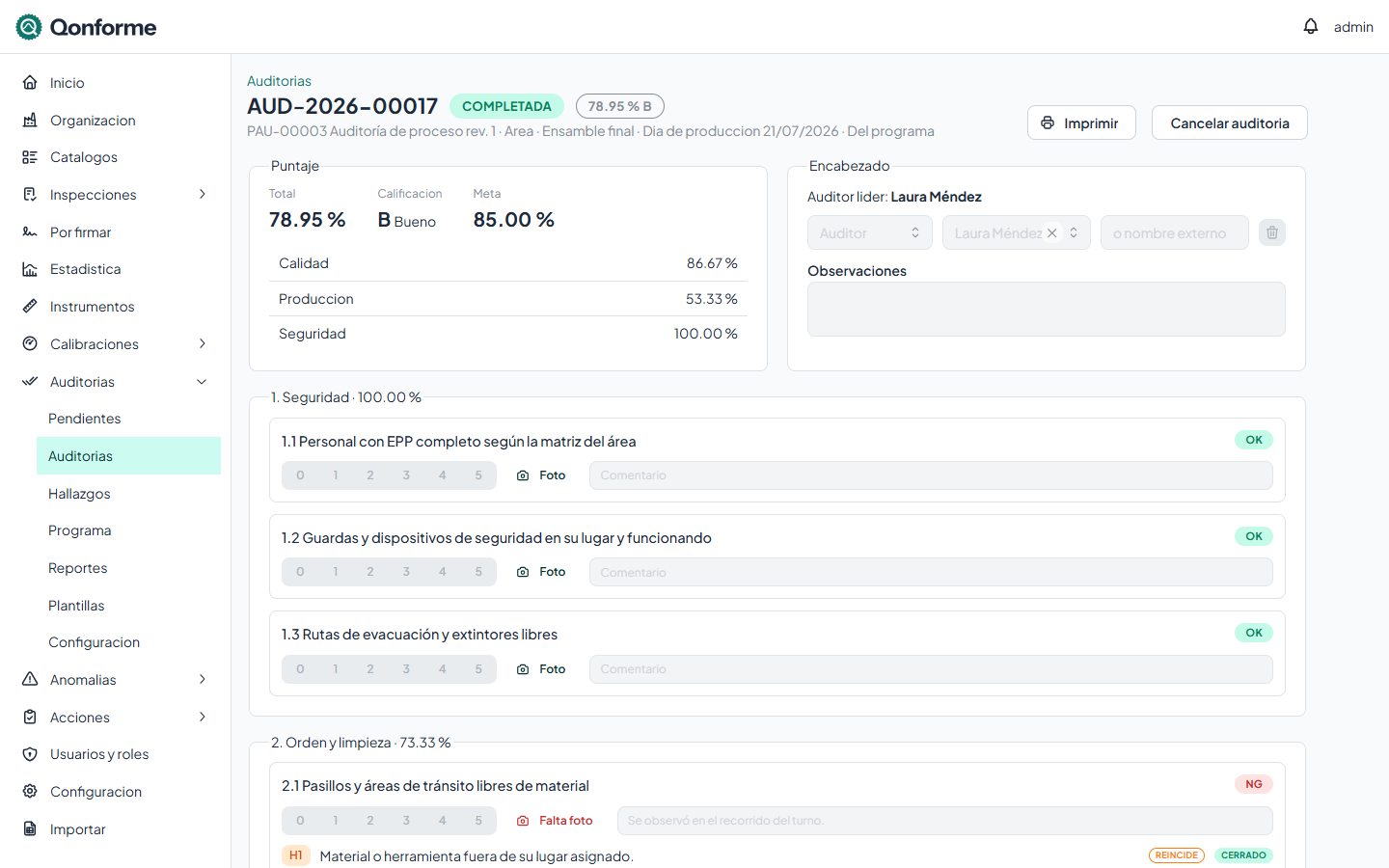Expand the Acciones submenu
The width and height of the screenshot is (1389, 868).
tap(203, 718)
